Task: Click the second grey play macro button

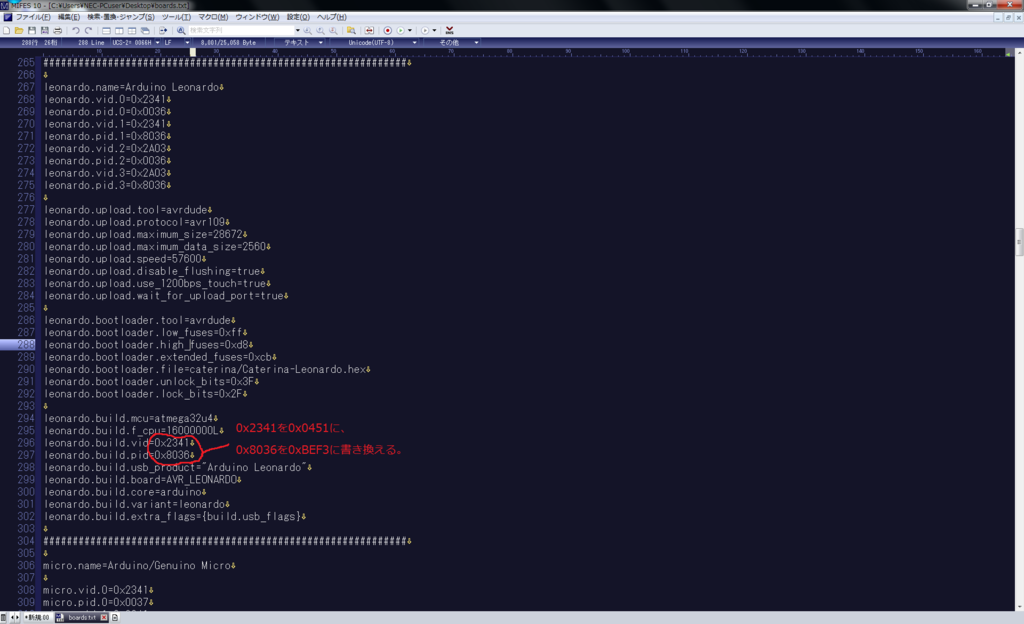Action: point(424,30)
